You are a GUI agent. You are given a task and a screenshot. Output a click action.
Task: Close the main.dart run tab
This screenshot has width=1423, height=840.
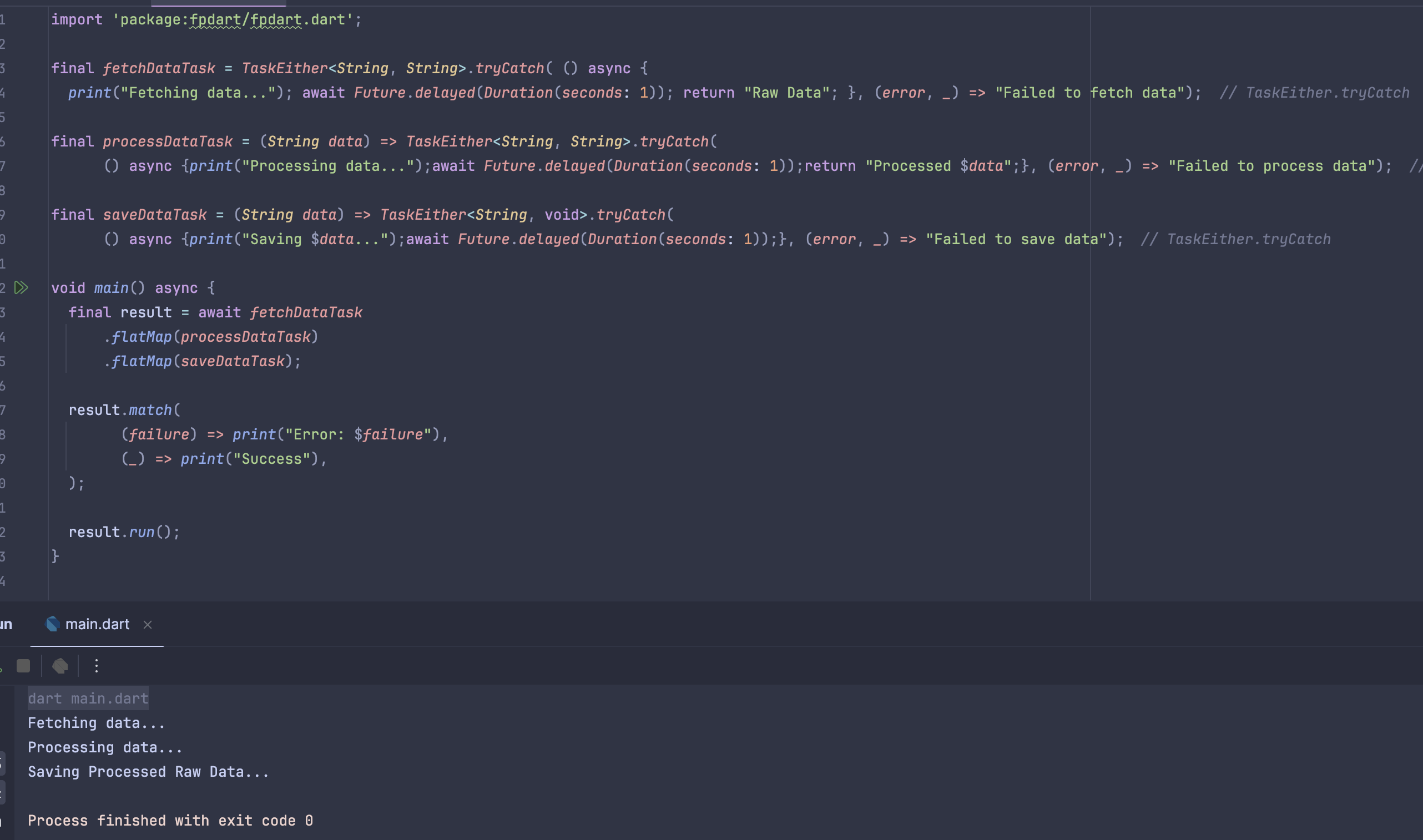(x=148, y=624)
